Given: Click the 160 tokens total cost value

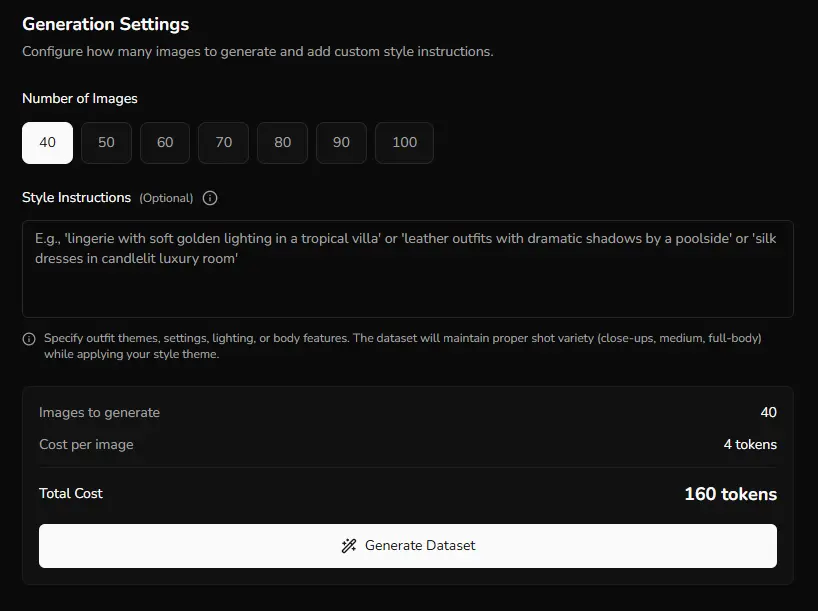Looking at the screenshot, I should (x=730, y=494).
